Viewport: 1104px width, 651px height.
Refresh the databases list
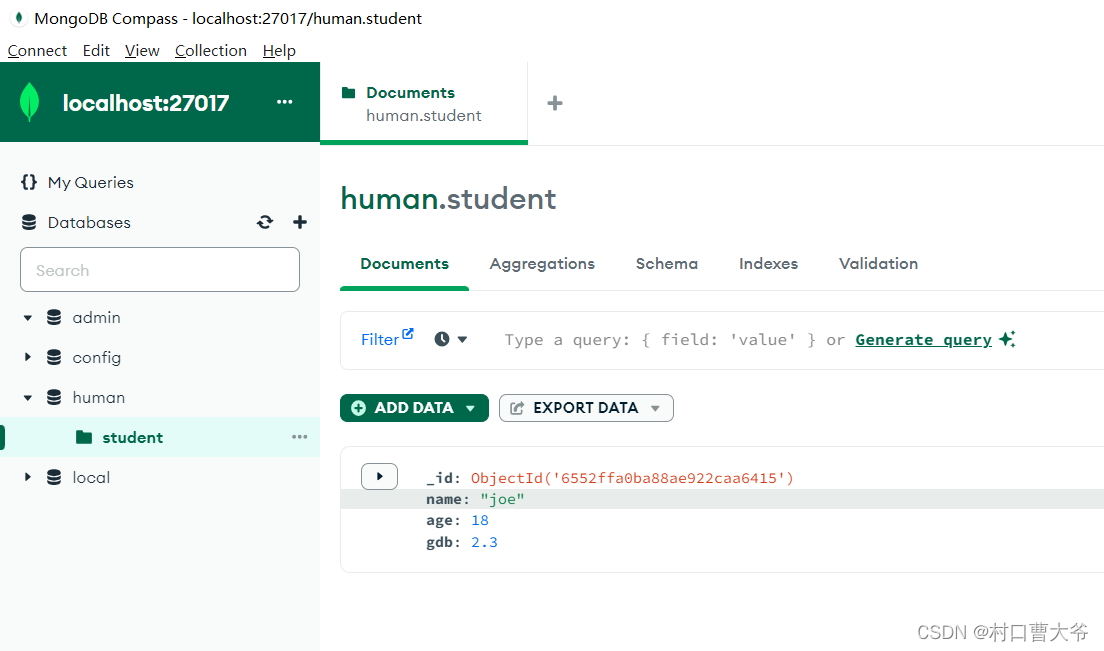pyautogui.click(x=265, y=222)
